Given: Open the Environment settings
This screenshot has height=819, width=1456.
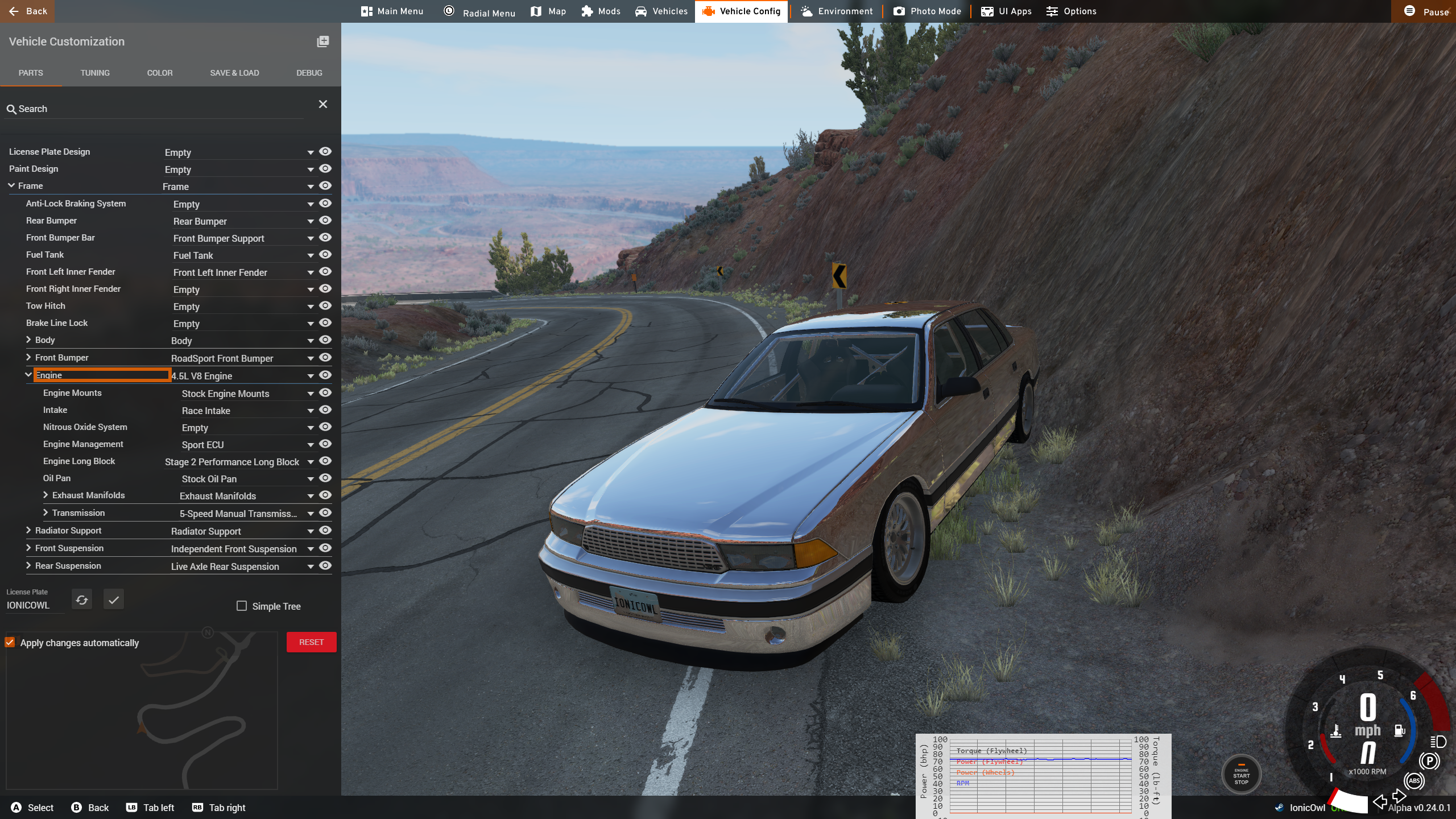Looking at the screenshot, I should tap(836, 11).
